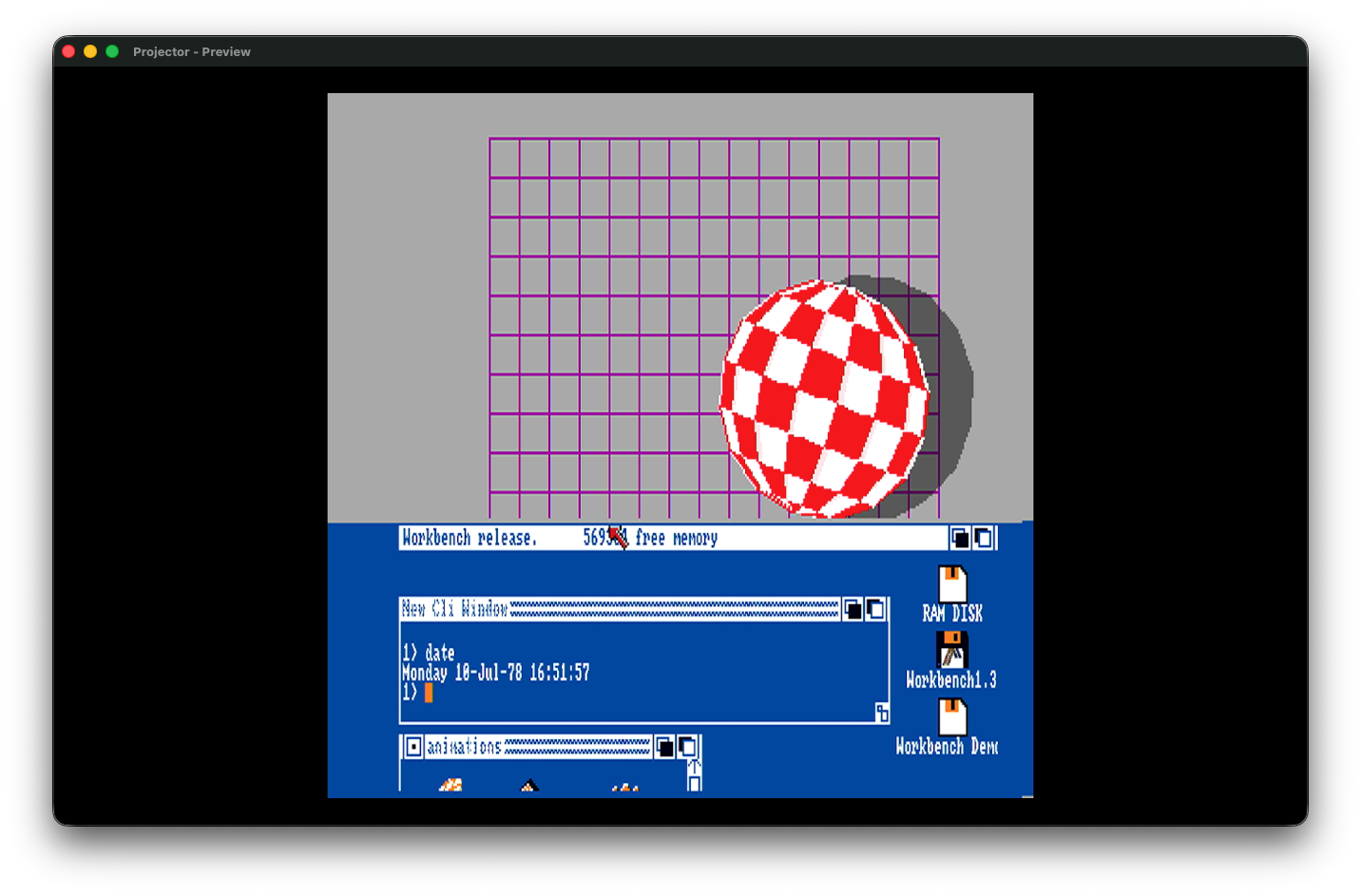Click the Workbench screen back gadget
This screenshot has height=896, width=1361.
tap(961, 539)
